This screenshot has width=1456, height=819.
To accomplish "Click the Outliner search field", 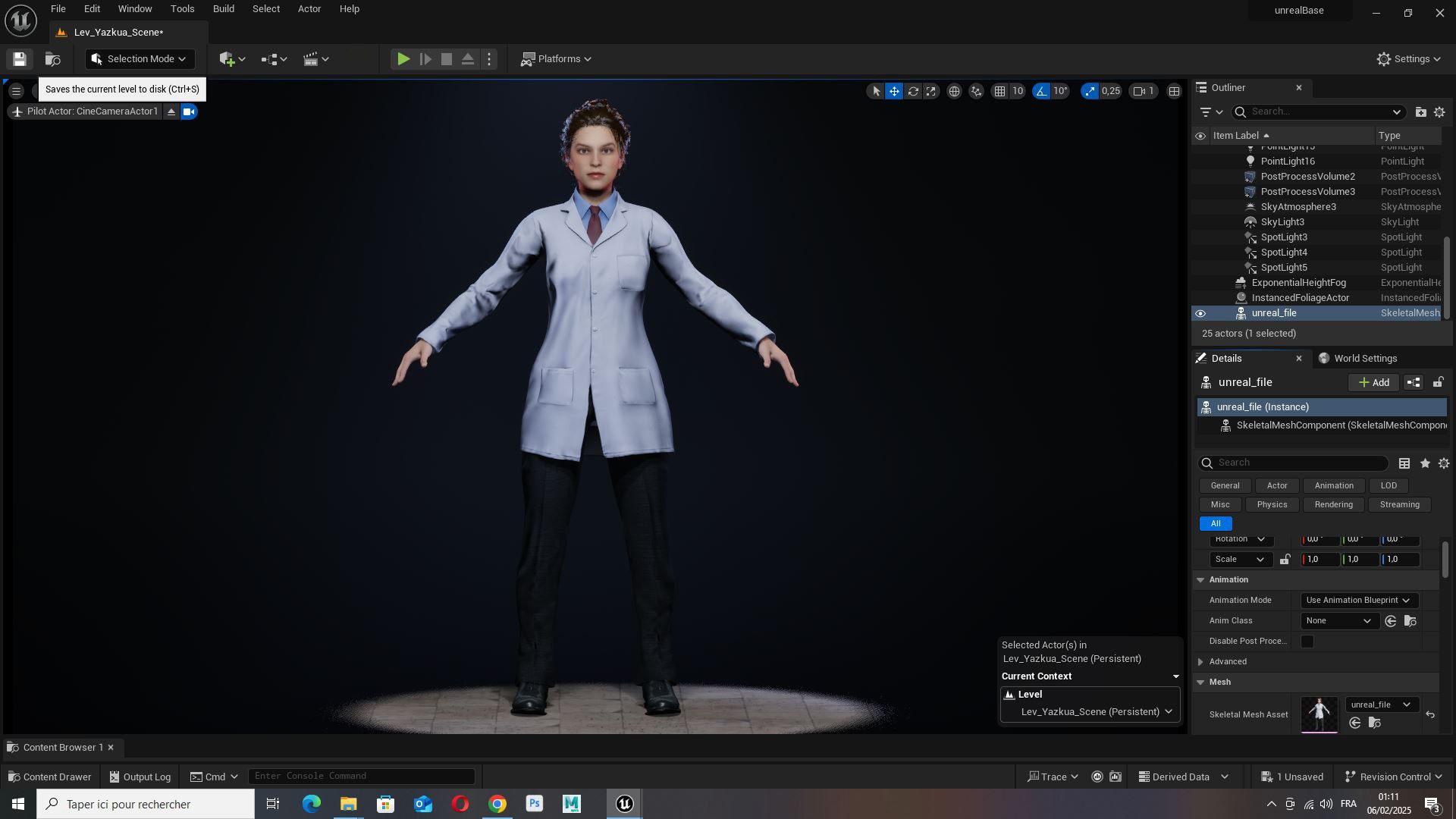I will click(1318, 112).
